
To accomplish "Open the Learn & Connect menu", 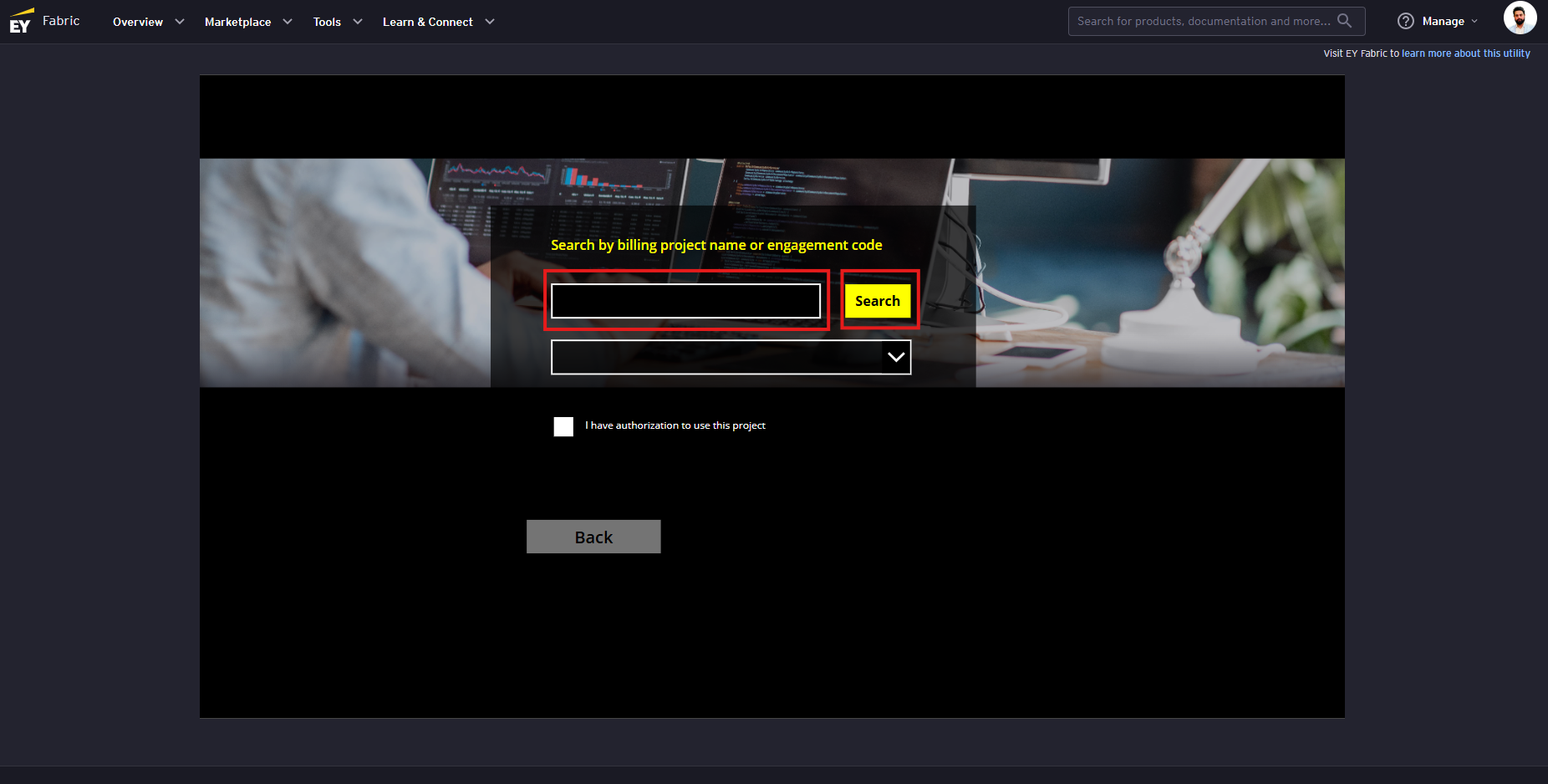I will click(427, 22).
